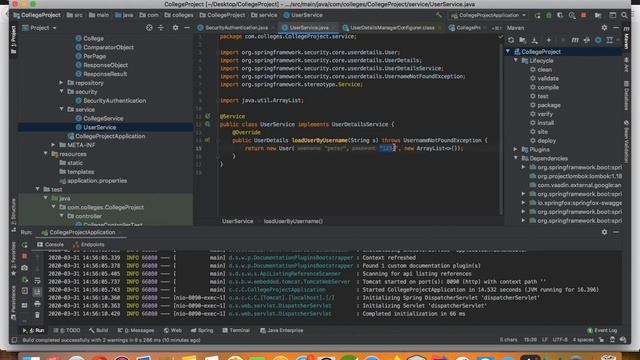Click the collapse all icon in Project panel
This screenshot has height=360, width=640.
(161, 28)
